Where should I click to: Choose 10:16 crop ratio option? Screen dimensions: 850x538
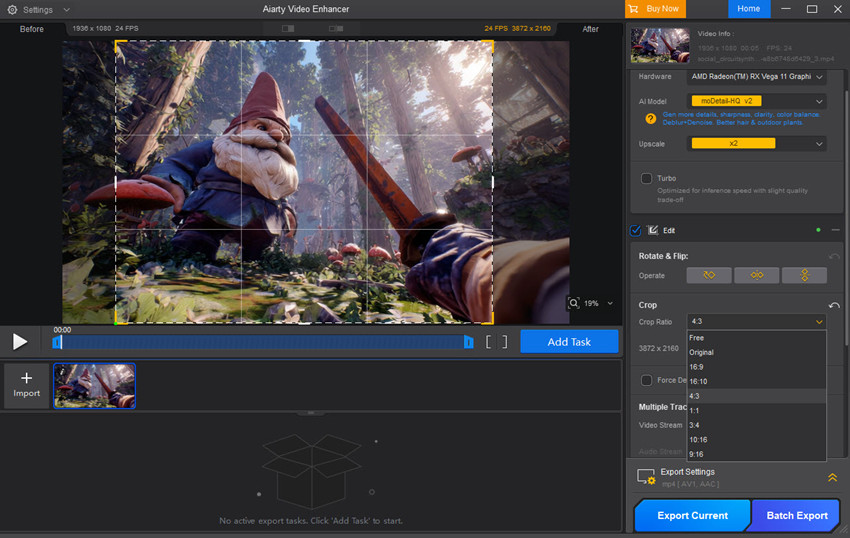tap(757, 440)
